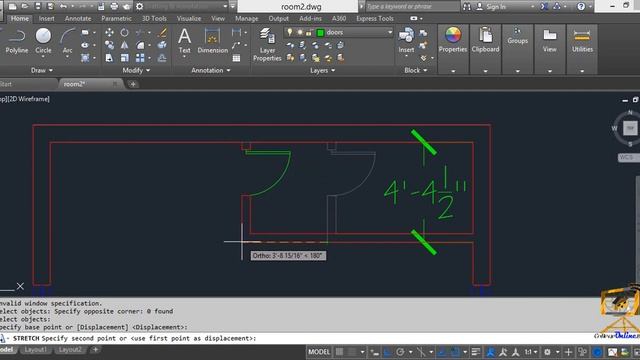Toggle polar tracking in status bar
Viewport: 640px width, 360px height.
pos(400,352)
